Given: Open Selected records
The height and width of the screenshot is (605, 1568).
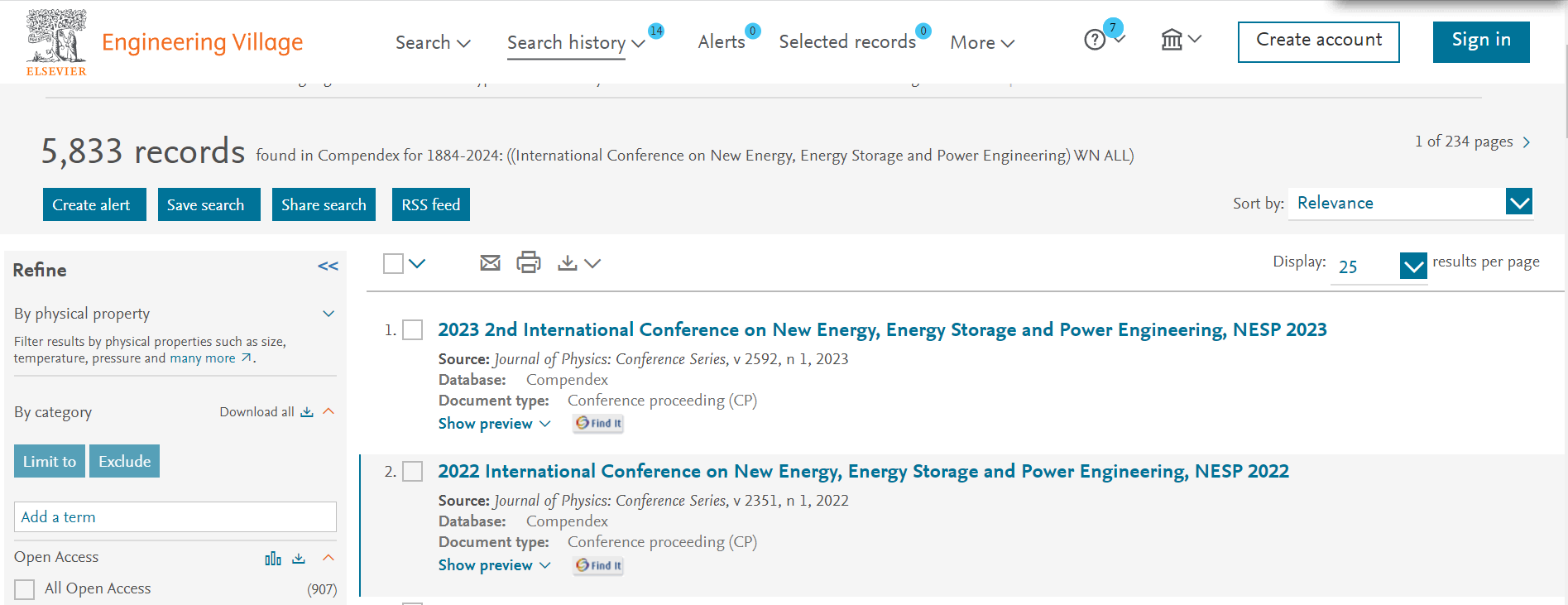Looking at the screenshot, I should pos(847,41).
